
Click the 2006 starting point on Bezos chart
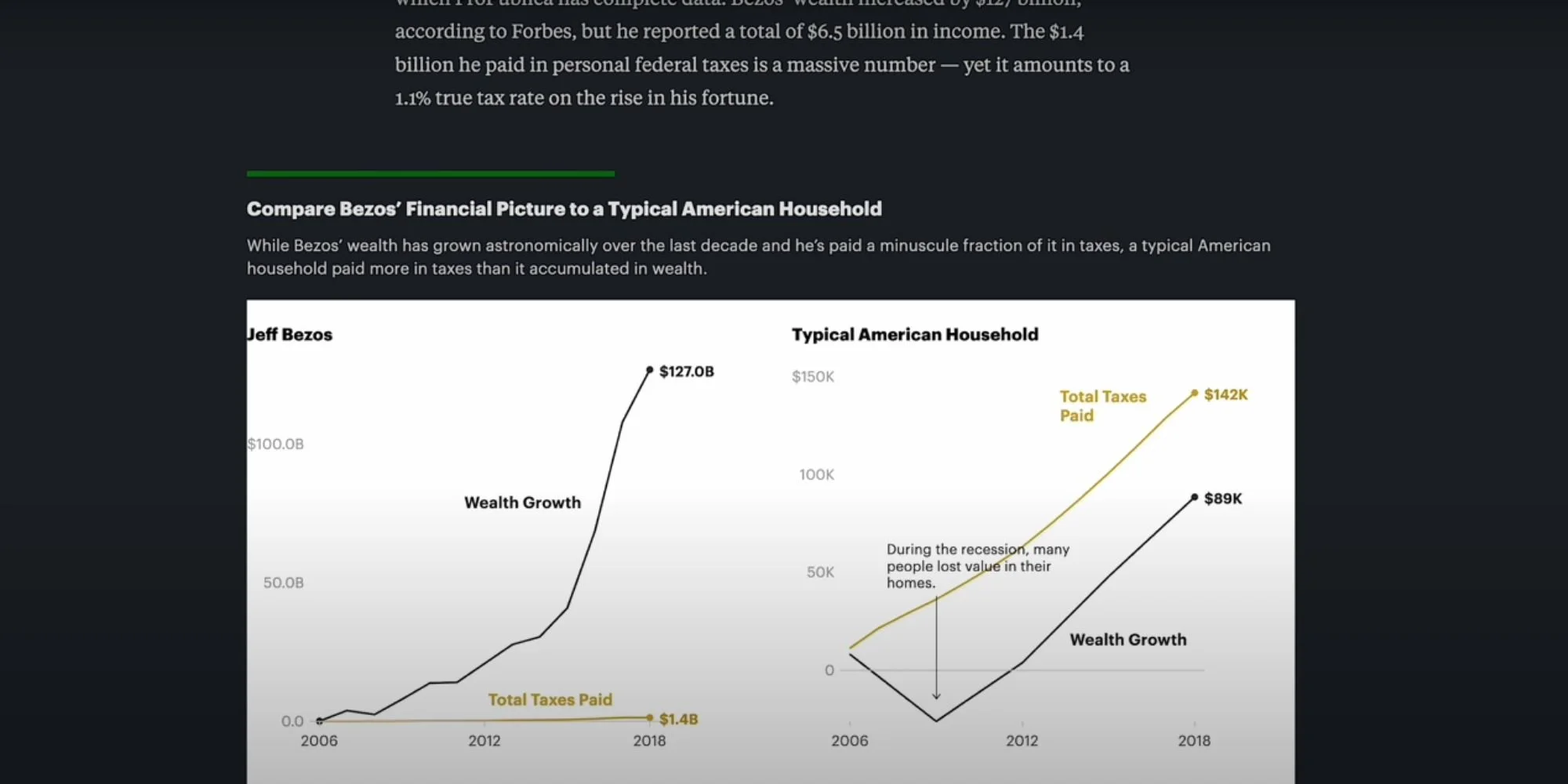319,720
